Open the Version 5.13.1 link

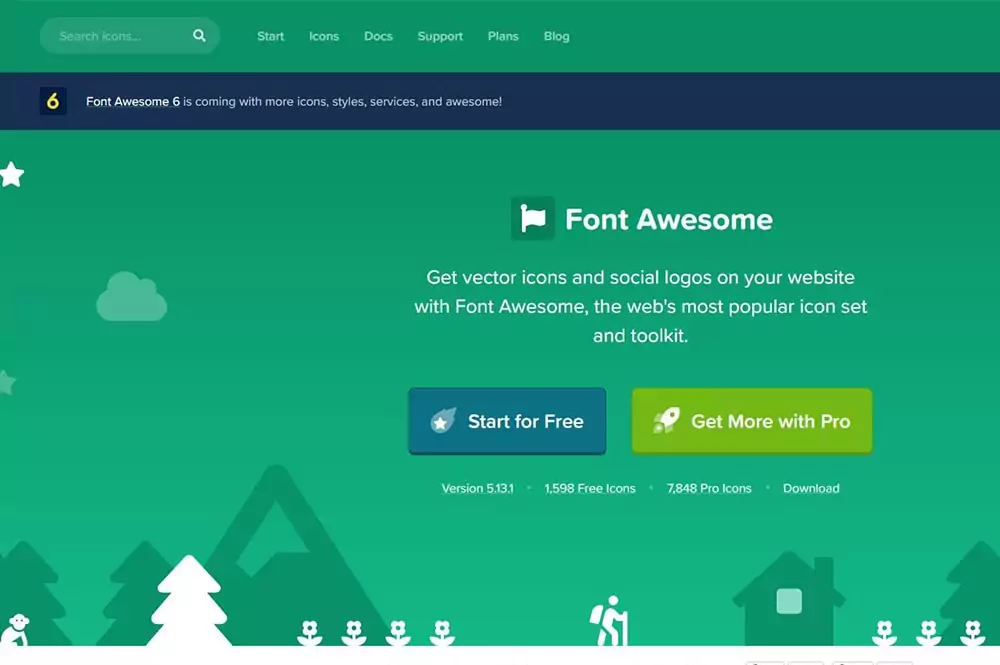478,488
